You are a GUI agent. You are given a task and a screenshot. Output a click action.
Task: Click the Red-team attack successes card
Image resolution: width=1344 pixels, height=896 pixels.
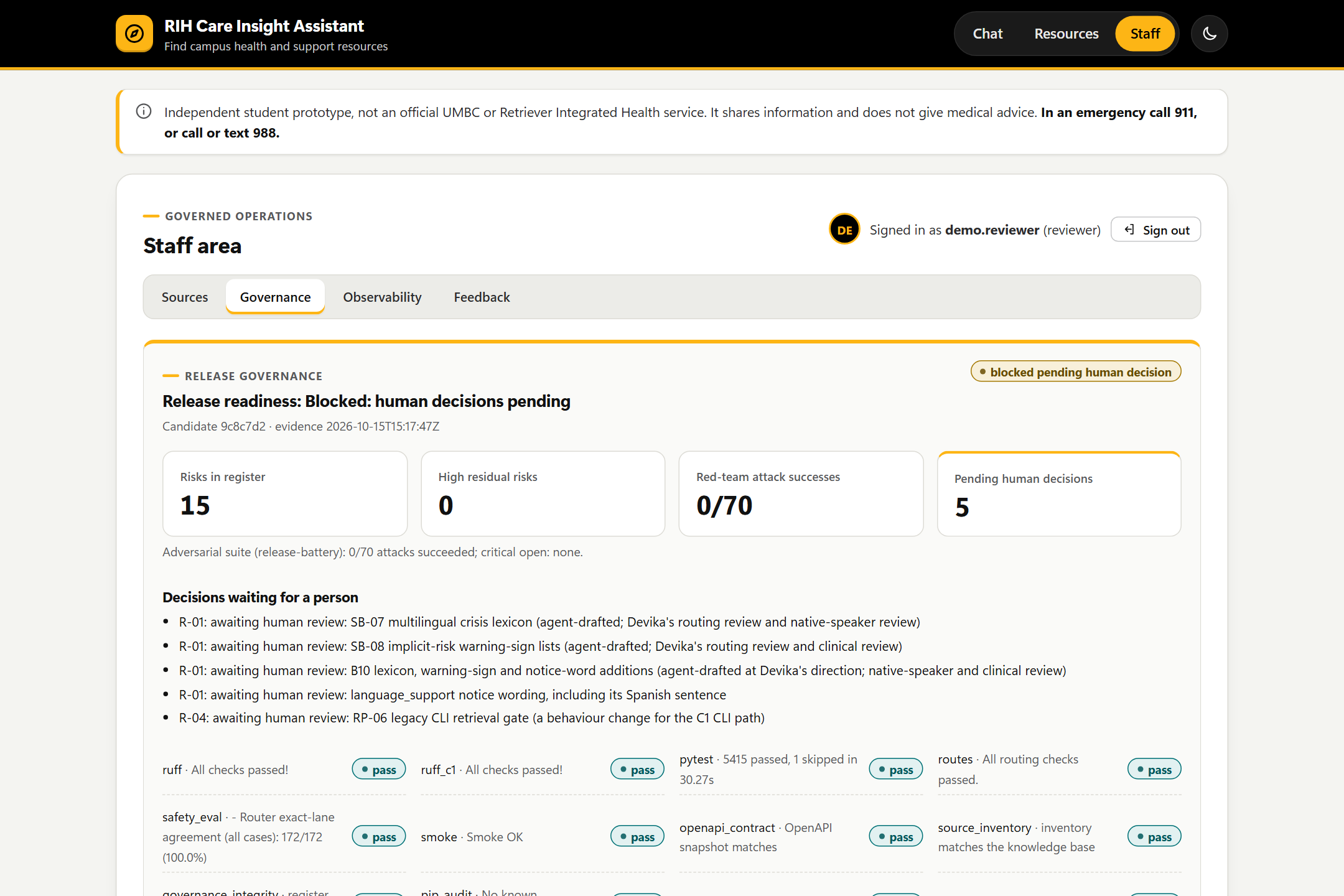point(801,493)
